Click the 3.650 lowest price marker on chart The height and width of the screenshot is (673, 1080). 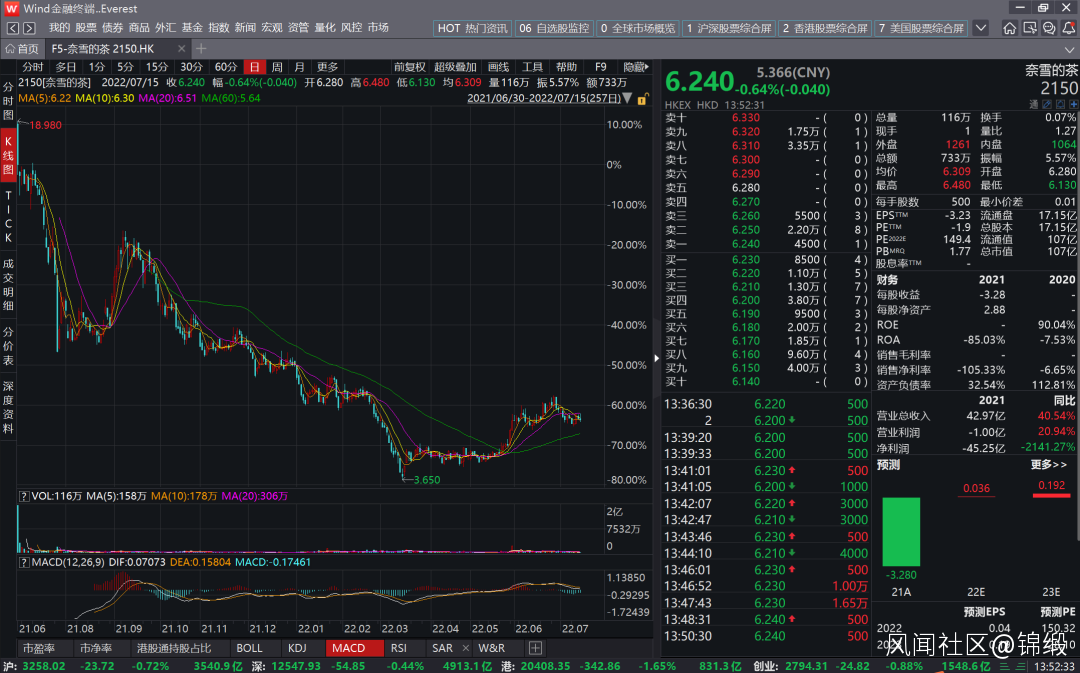pyautogui.click(x=426, y=479)
